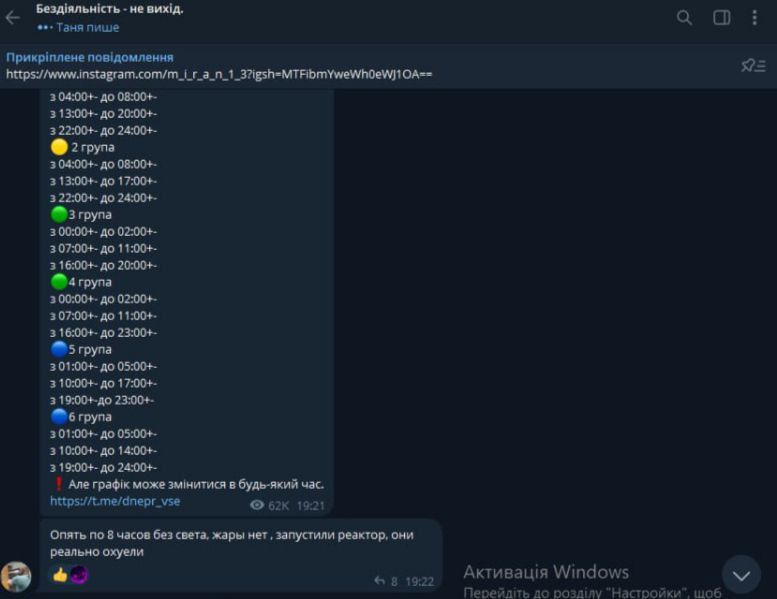Viewport: 777px width, 599px height.
Task: Open search in this chat
Action: [684, 18]
